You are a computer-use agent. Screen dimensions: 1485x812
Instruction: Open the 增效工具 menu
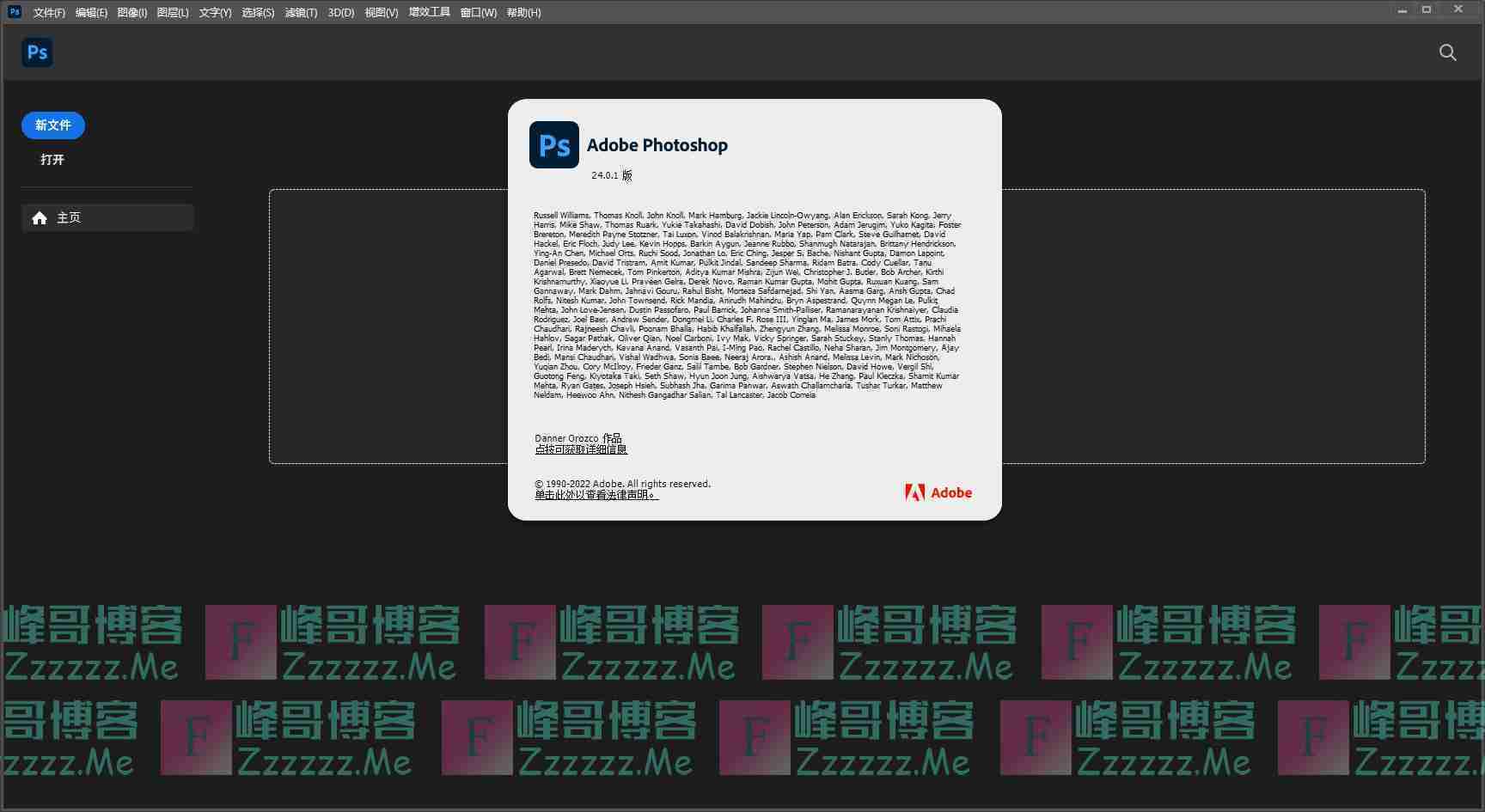[429, 13]
